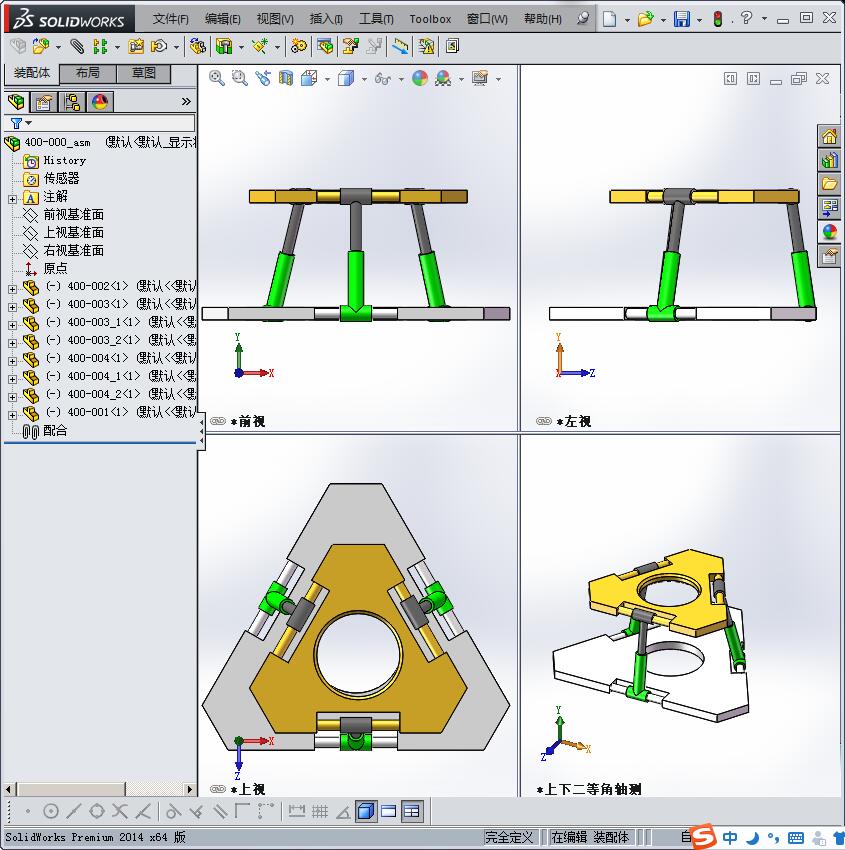This screenshot has height=850, width=845.
Task: Open the DisplayManager tab icon
Action: point(100,101)
